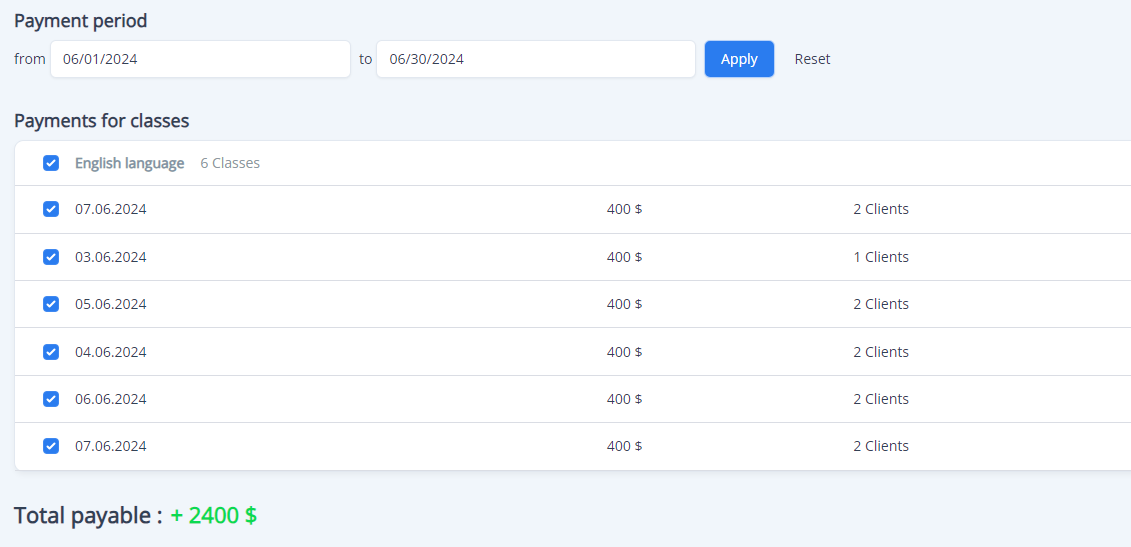Image resolution: width=1131 pixels, height=547 pixels.
Task: Reset the payment period filter
Action: point(812,59)
